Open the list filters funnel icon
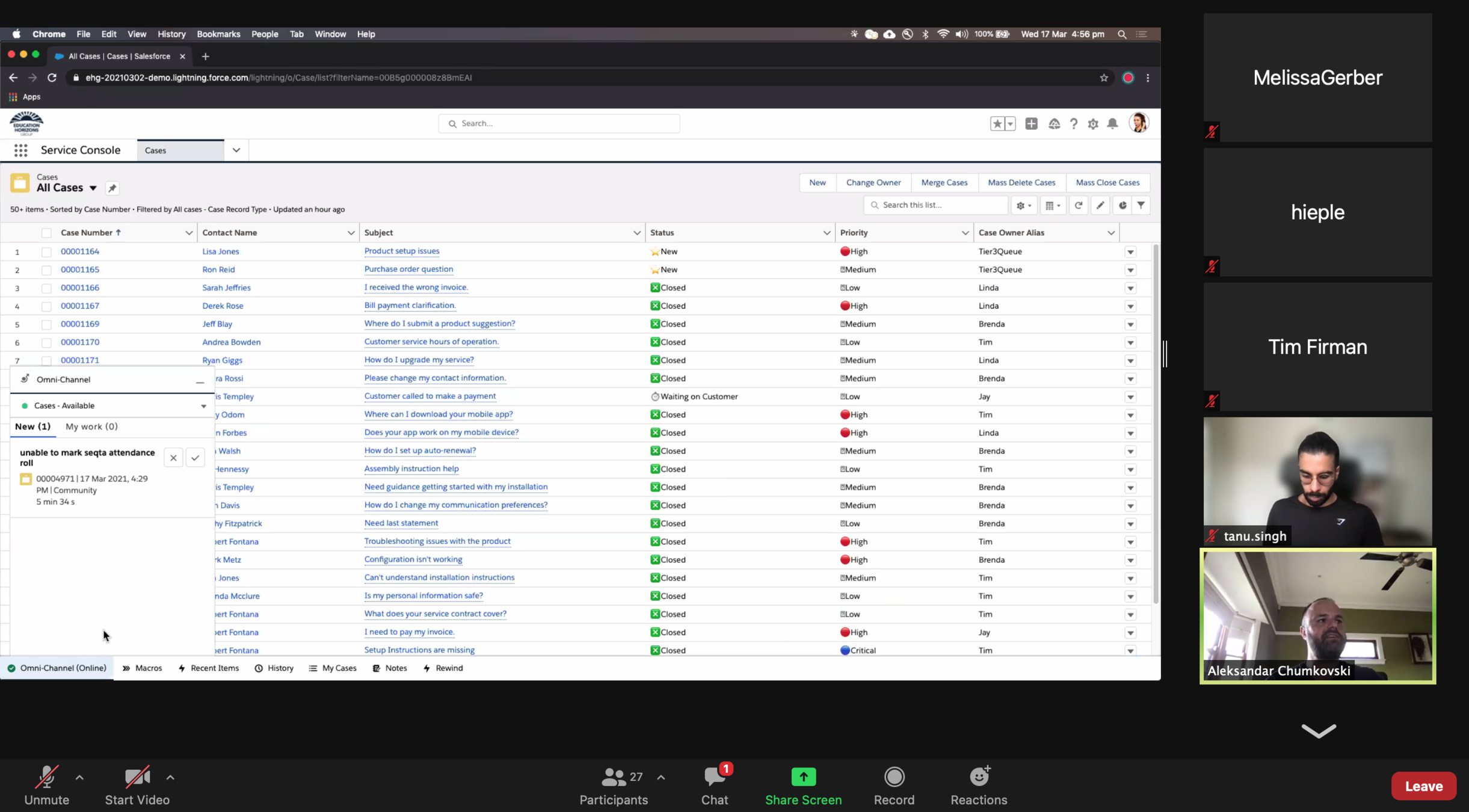1469x812 pixels. click(x=1141, y=205)
